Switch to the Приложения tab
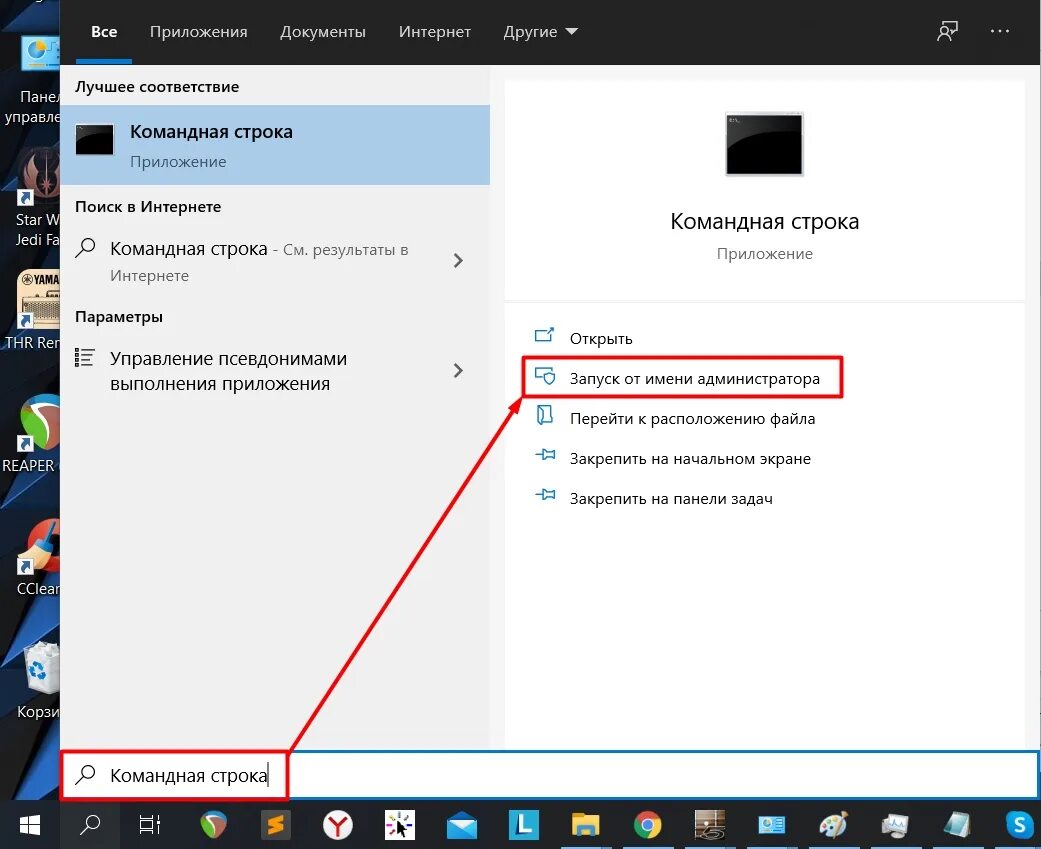This screenshot has width=1041, height=849. (x=199, y=32)
